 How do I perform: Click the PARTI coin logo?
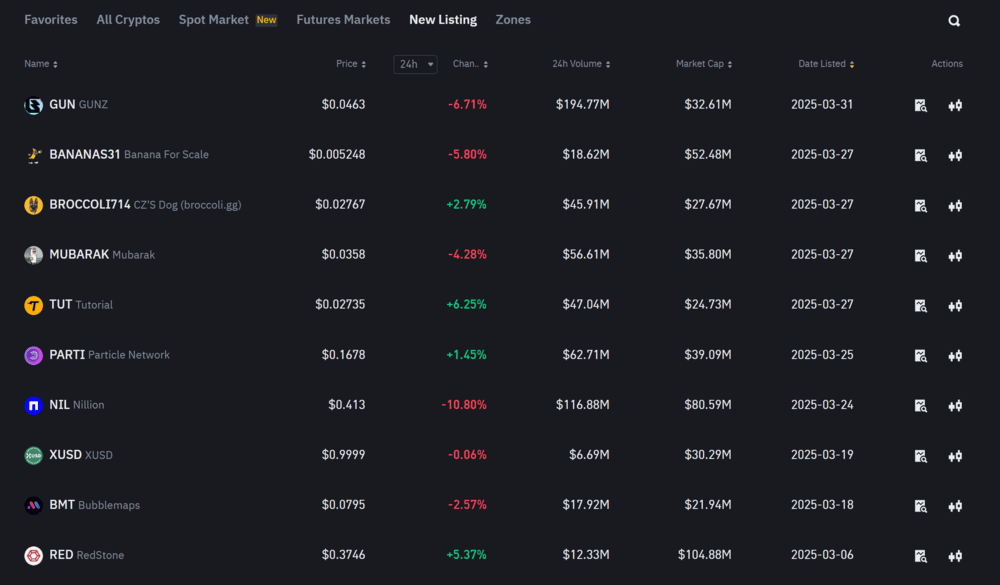pyautogui.click(x=33, y=355)
